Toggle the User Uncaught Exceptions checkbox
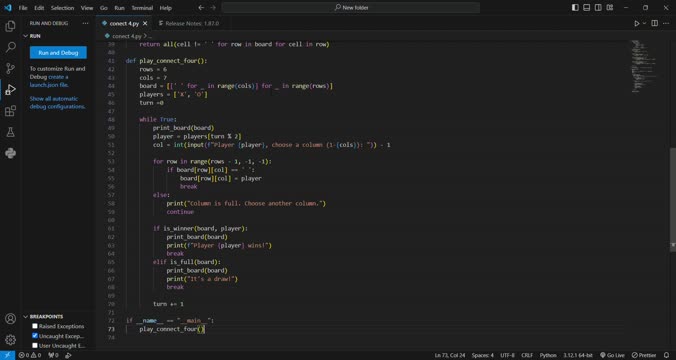This screenshot has height=360, width=676. click(x=35, y=345)
